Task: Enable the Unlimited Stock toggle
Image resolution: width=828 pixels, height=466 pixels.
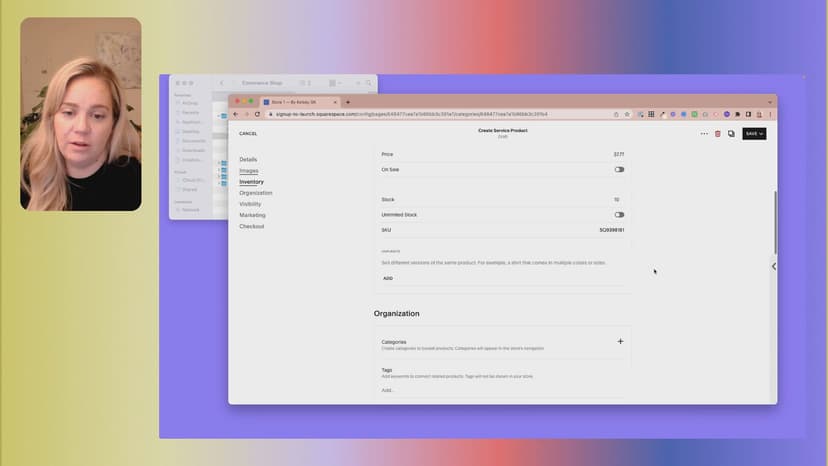Action: tap(619, 214)
